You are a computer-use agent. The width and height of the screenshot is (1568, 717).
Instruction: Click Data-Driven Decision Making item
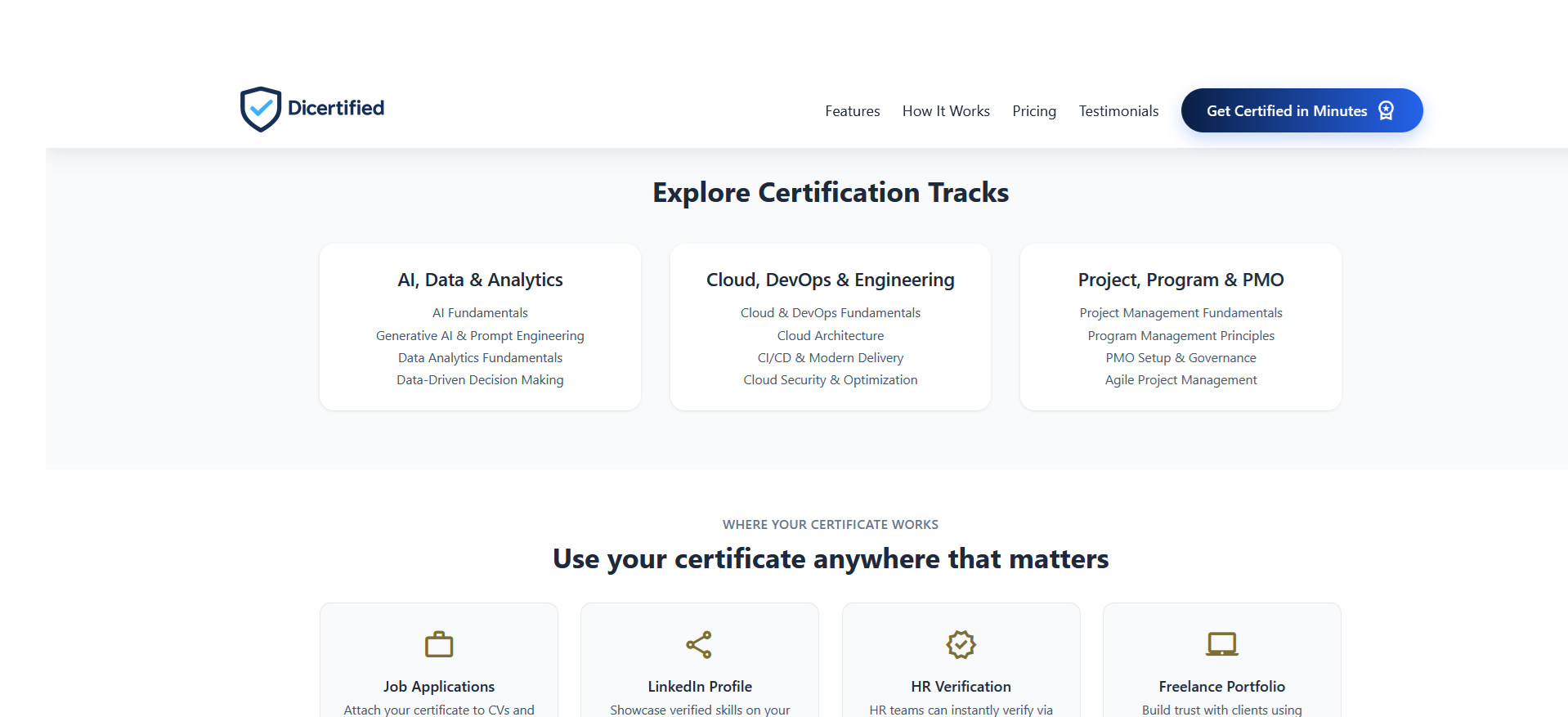pyautogui.click(x=480, y=380)
